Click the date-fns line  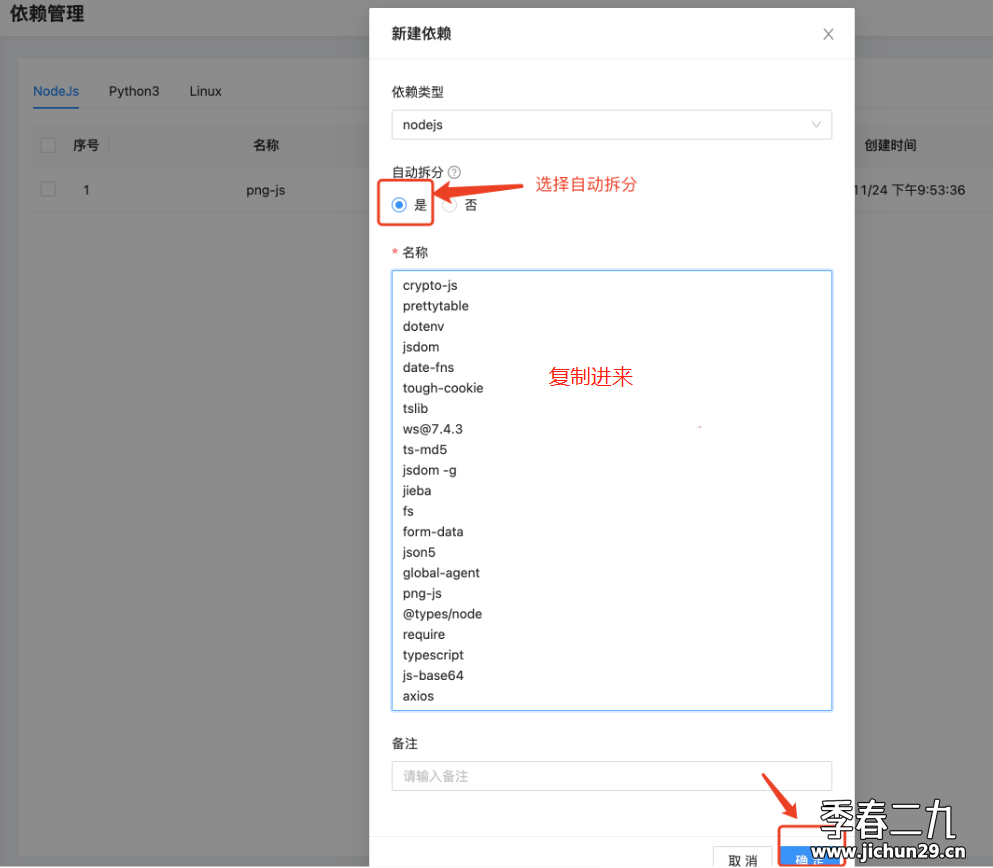click(x=428, y=368)
